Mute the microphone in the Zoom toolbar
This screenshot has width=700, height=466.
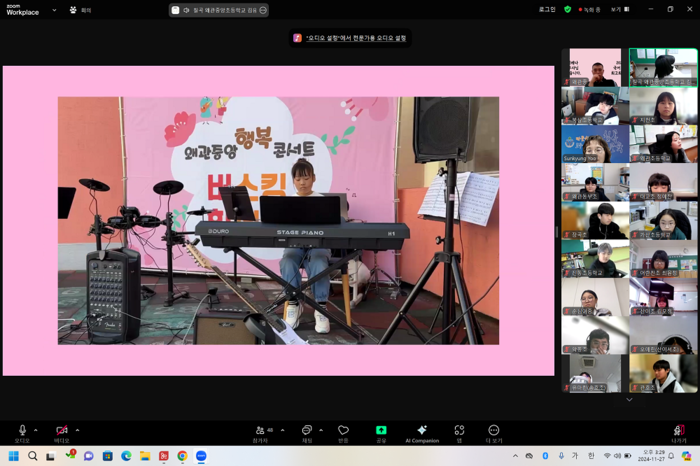point(22,431)
